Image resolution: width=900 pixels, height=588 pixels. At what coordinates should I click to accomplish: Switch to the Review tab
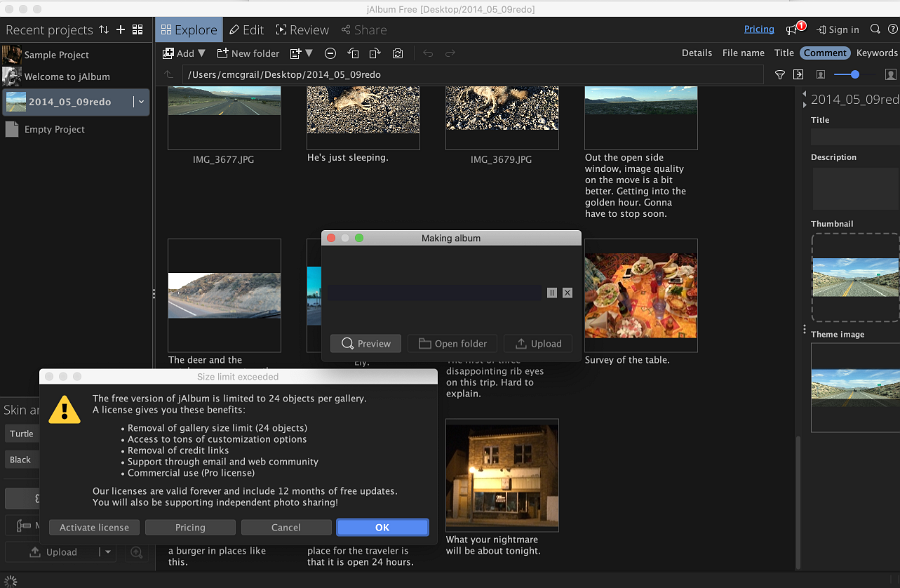point(302,30)
